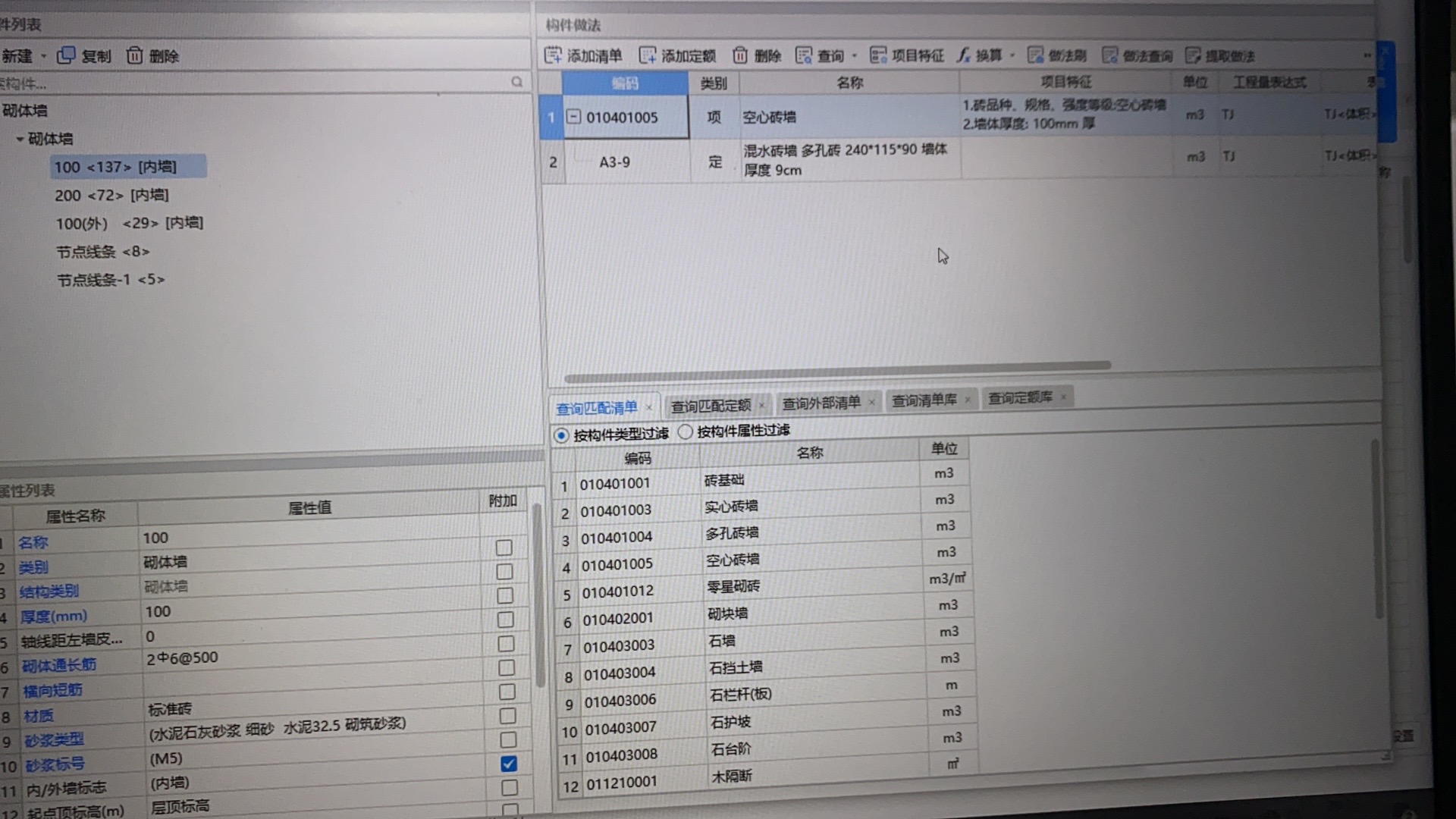
Task: Close the 查询清单库 tab
Action: (968, 400)
